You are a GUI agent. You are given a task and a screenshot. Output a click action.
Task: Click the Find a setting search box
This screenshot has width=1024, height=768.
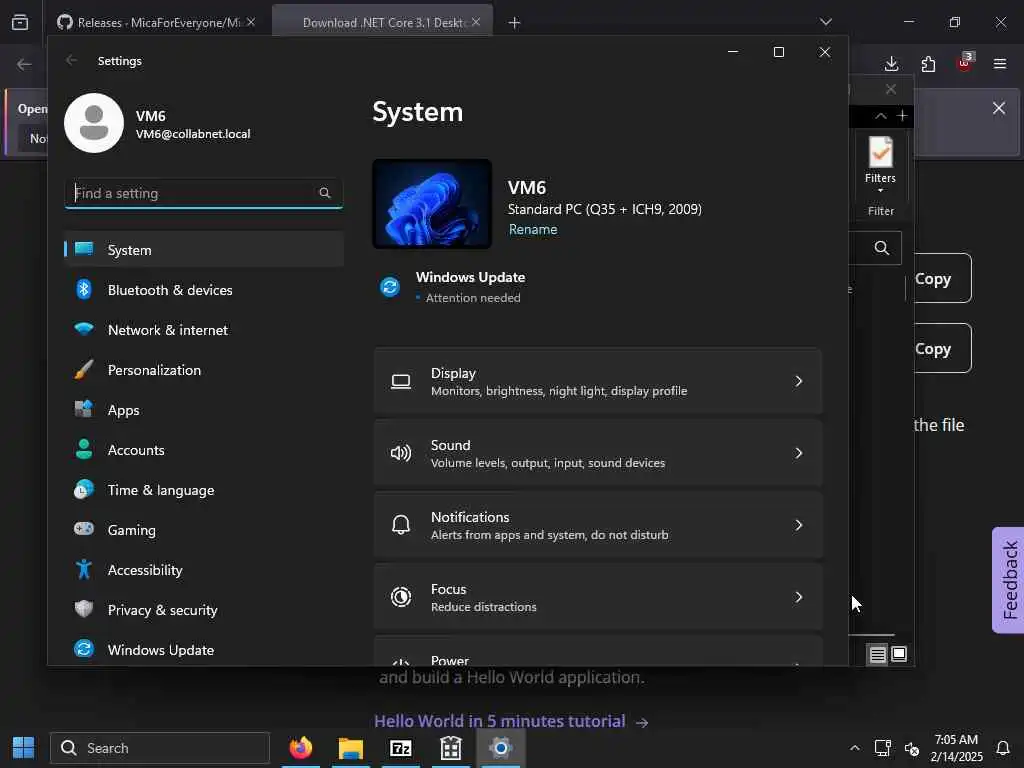coord(204,193)
